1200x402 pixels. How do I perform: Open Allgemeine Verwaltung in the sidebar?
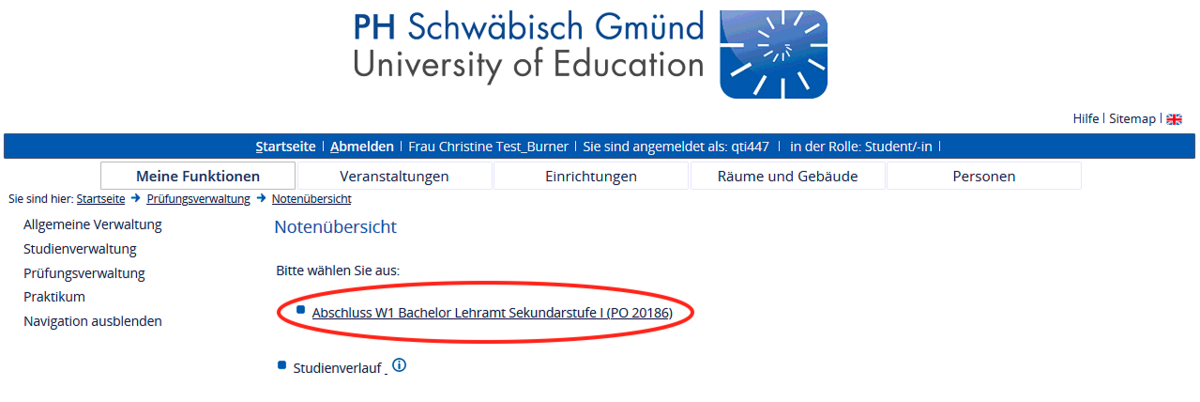(x=92, y=225)
